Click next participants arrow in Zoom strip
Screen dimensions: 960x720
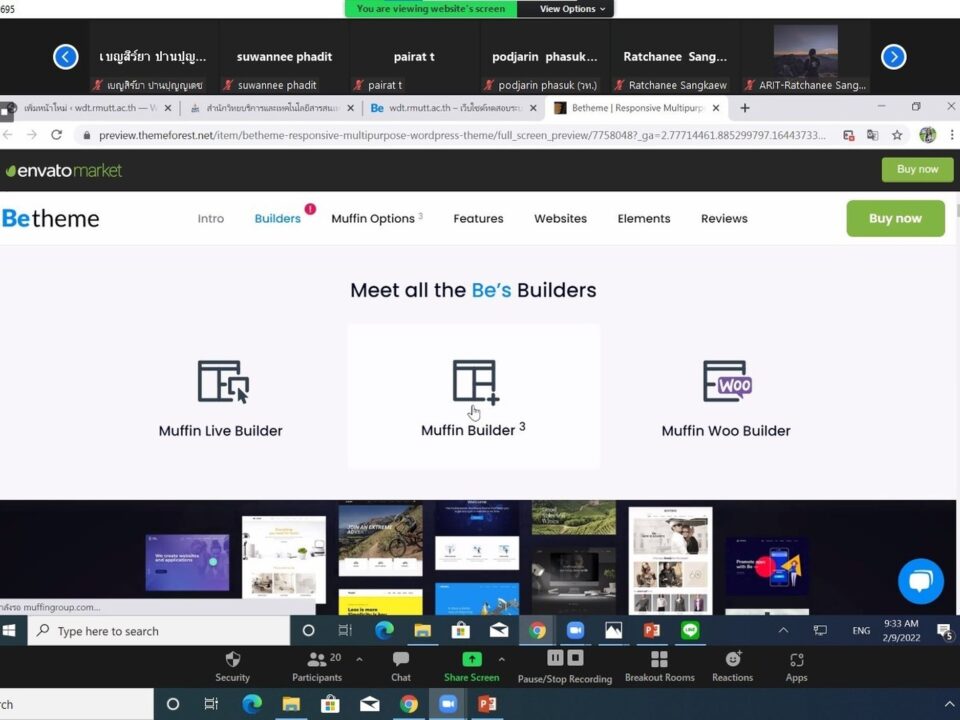[893, 57]
